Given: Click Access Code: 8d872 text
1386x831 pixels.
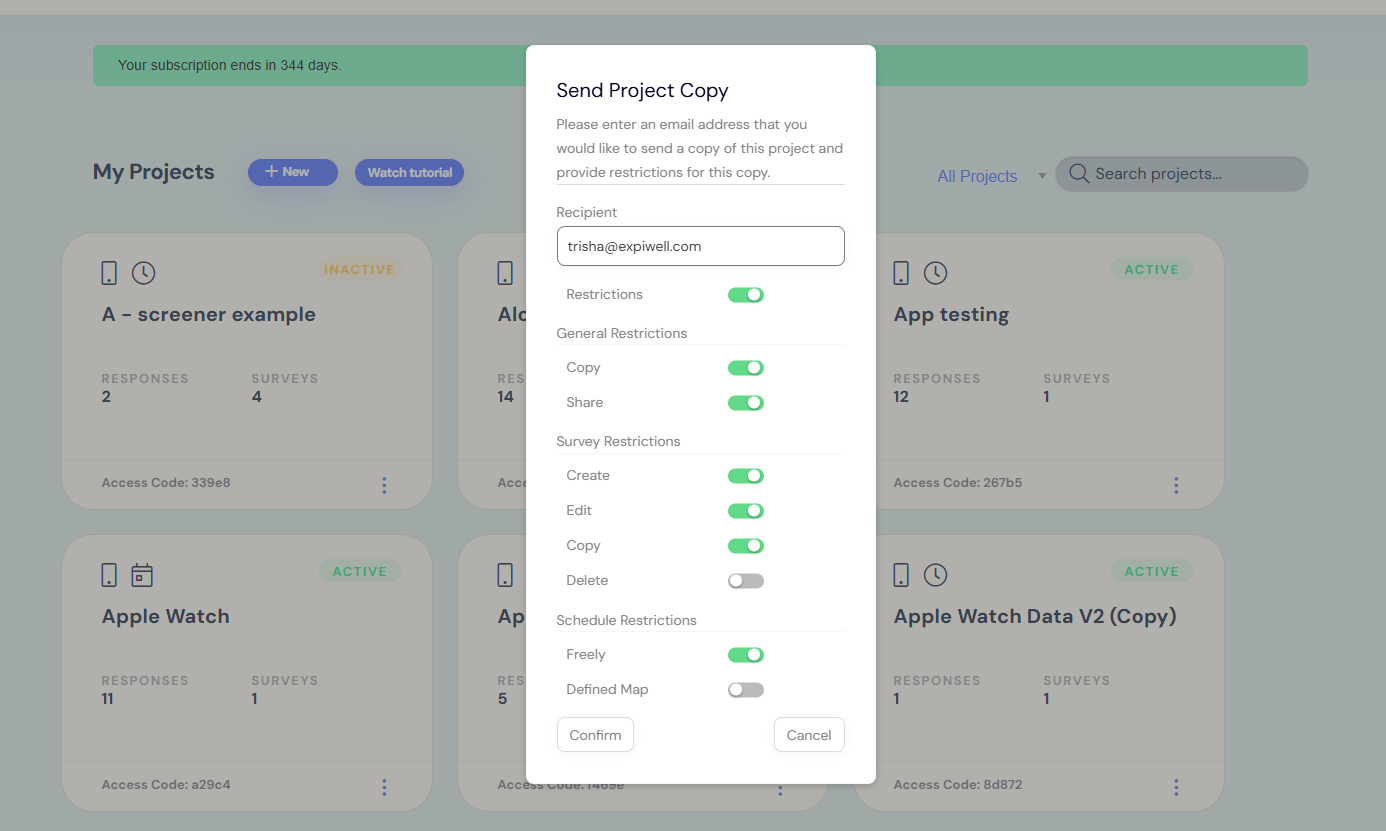Looking at the screenshot, I should tap(958, 785).
